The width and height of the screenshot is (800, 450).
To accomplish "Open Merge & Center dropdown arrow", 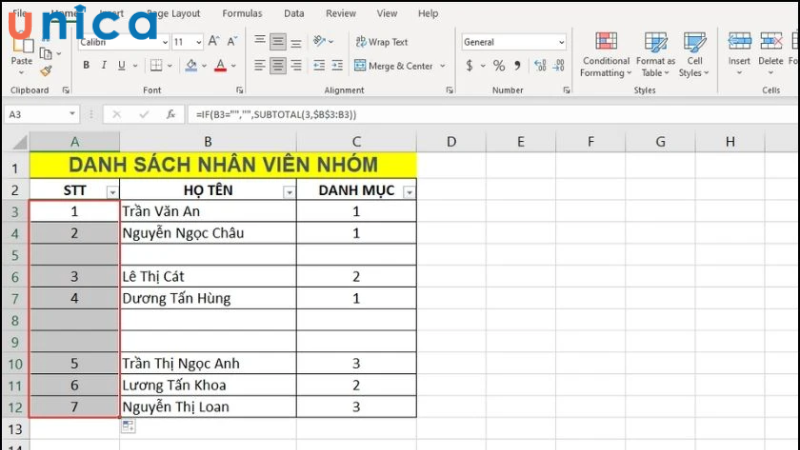I will [x=442, y=66].
